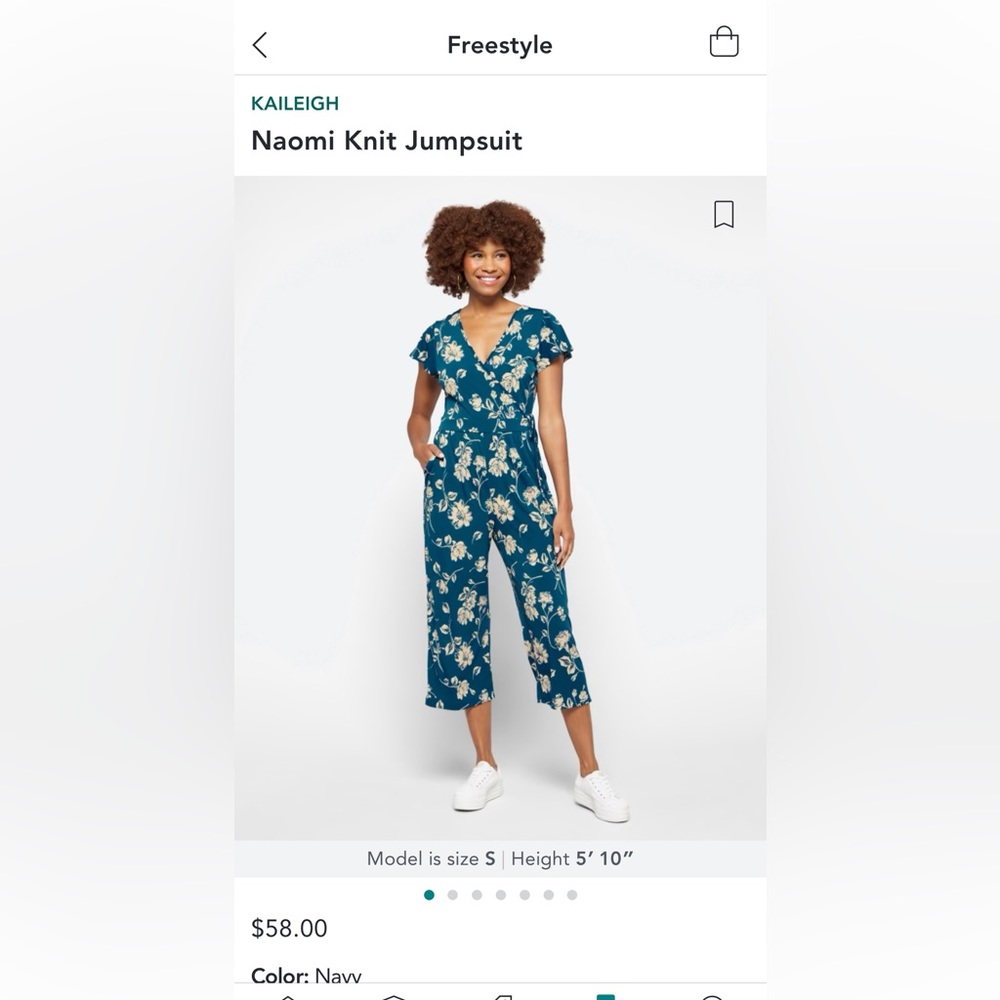This screenshot has height=1000, width=1000.
Task: Select the teal highlighted bottom navigation icon
Action: coord(605,997)
